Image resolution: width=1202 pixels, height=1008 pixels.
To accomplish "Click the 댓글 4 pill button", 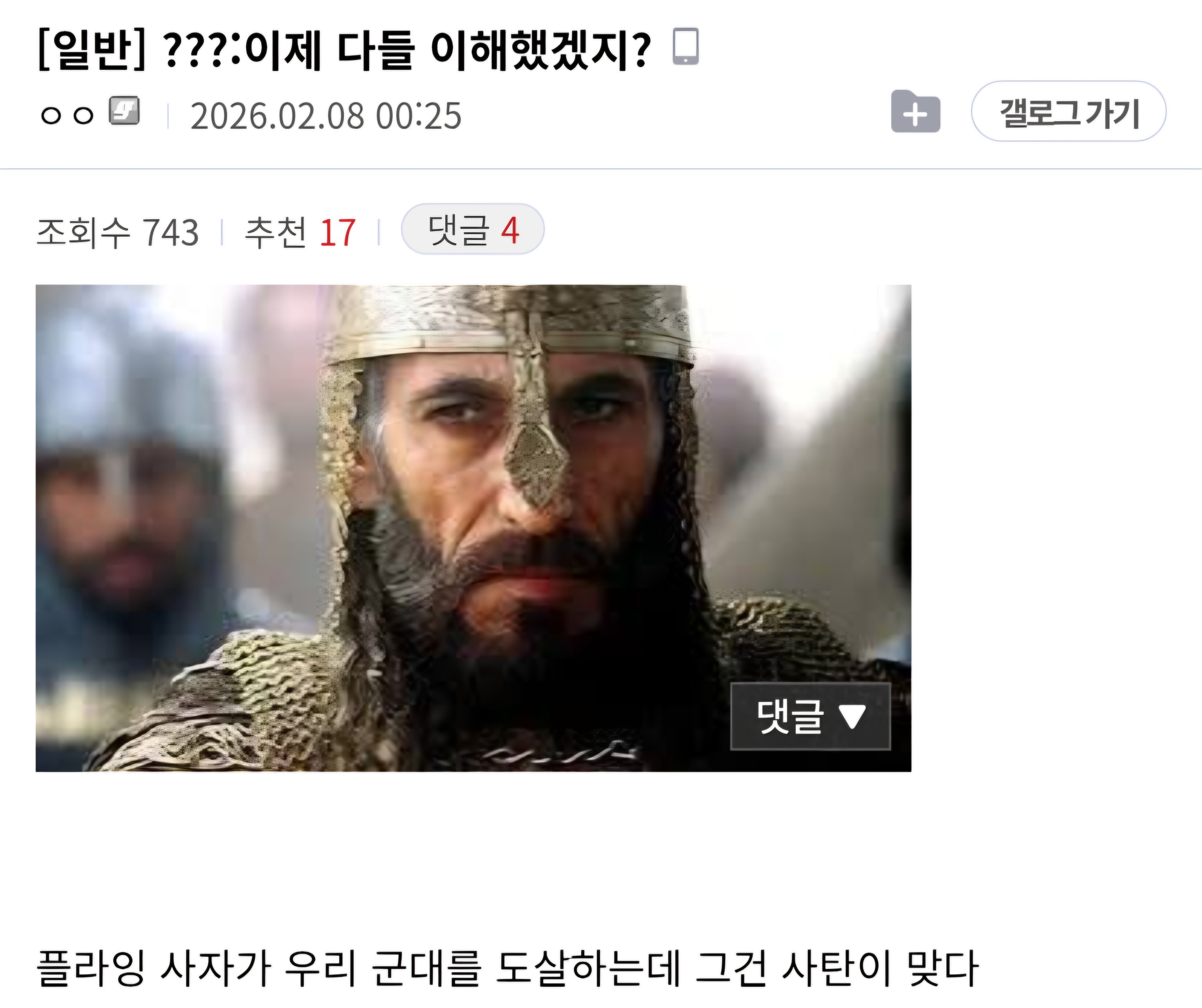I will click(x=473, y=229).
